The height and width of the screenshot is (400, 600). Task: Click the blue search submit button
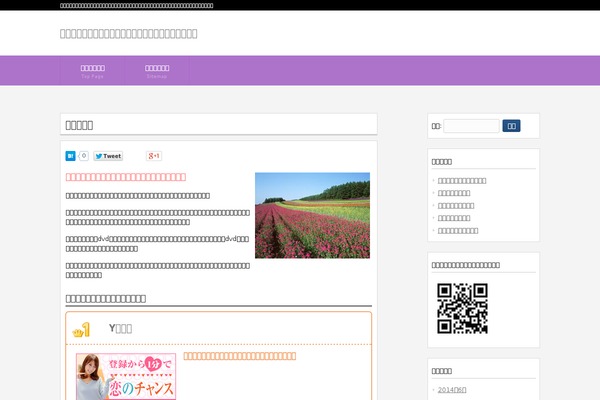[511, 126]
